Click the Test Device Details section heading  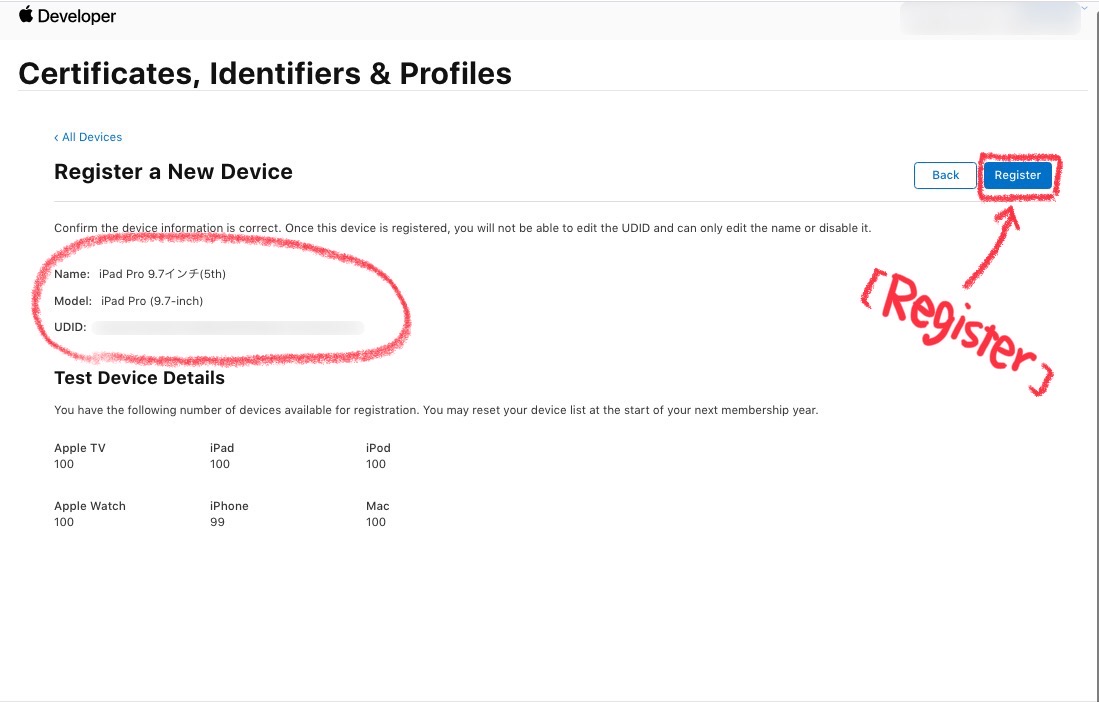click(x=139, y=378)
